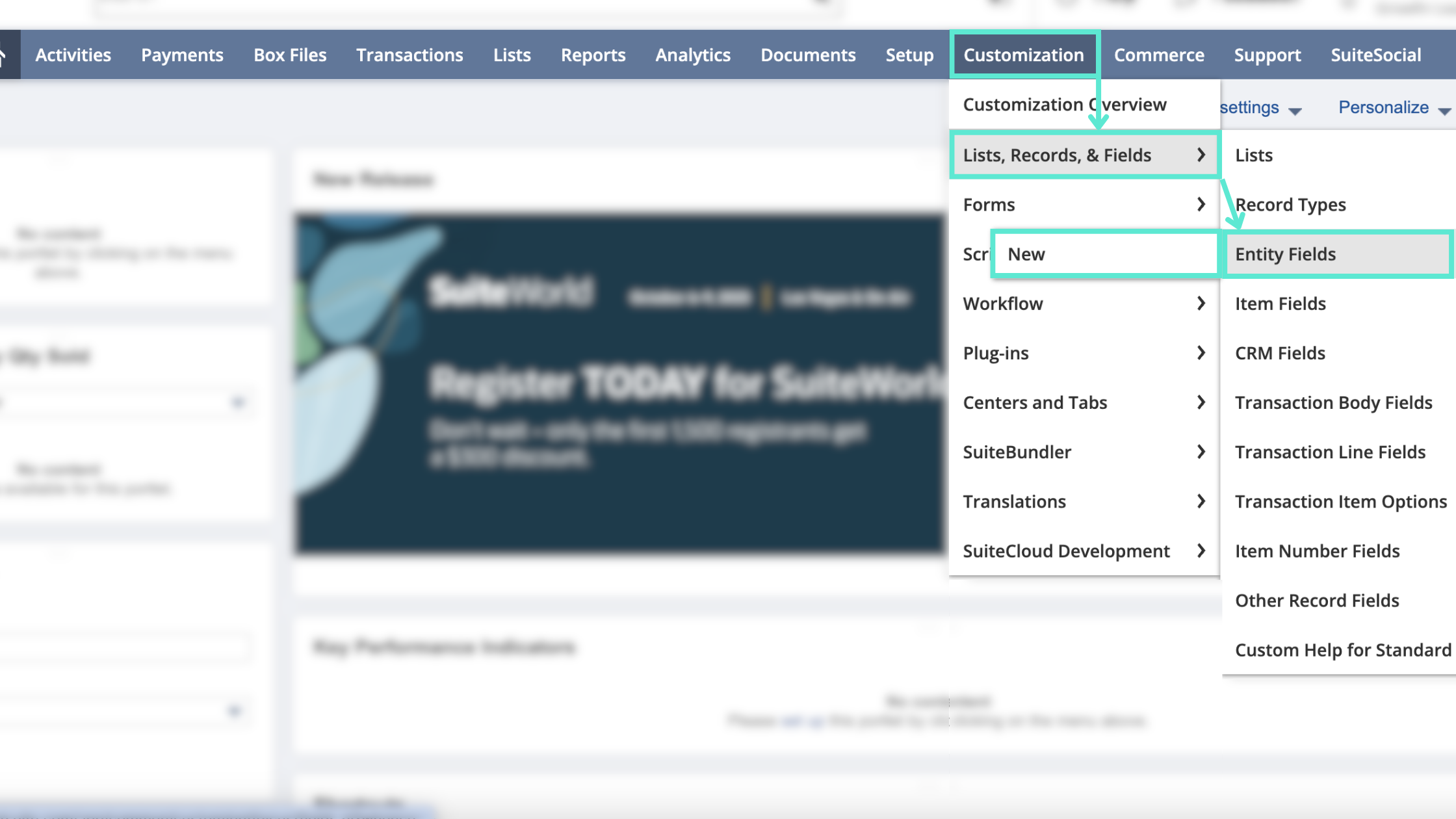This screenshot has height=819, width=1456.
Task: Expand the SuiteBundler submenu chevron
Action: click(x=1201, y=452)
